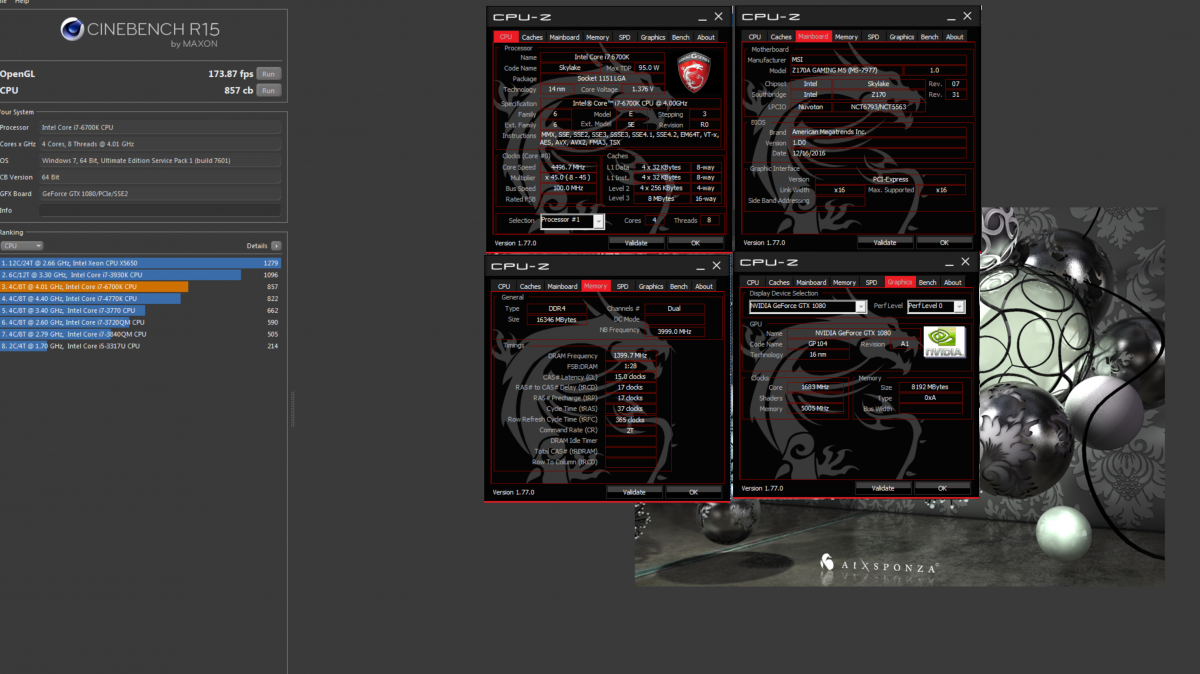This screenshot has width=1200, height=674.
Task: Open About tab in the CPU-Z Graphics window
Action: (x=953, y=283)
